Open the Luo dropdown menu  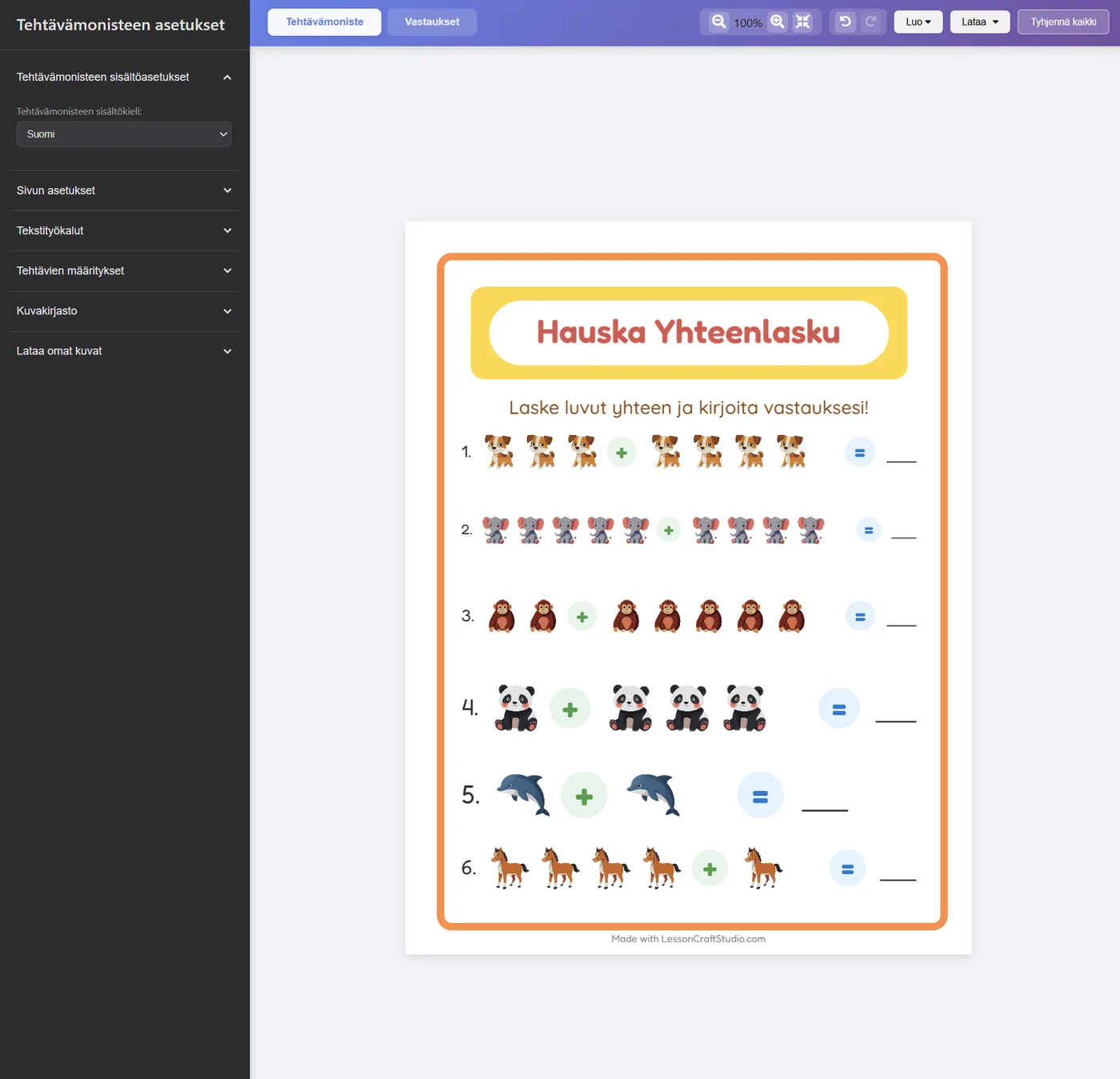(x=918, y=22)
